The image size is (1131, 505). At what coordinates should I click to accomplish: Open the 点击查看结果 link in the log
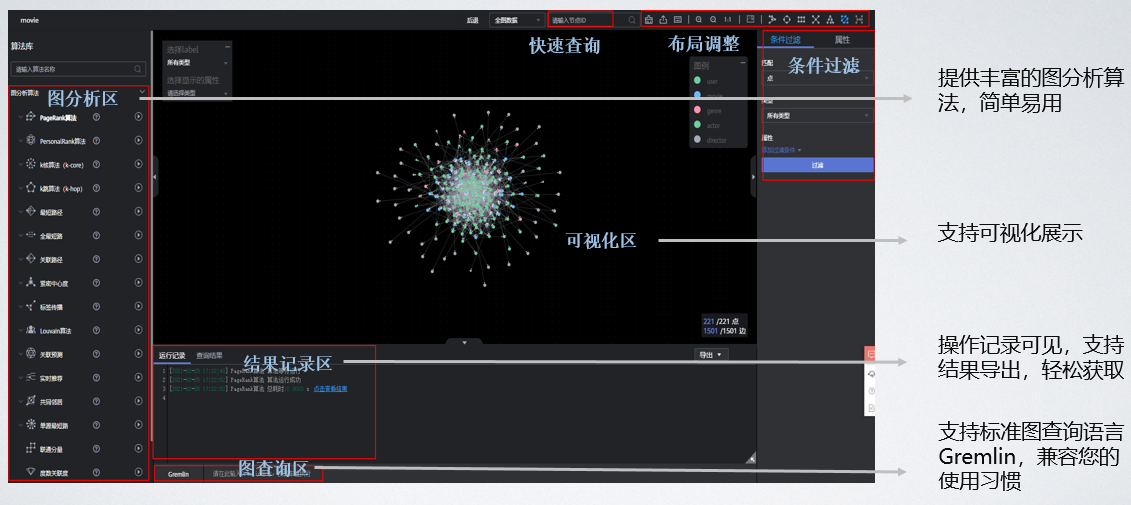[x=330, y=389]
